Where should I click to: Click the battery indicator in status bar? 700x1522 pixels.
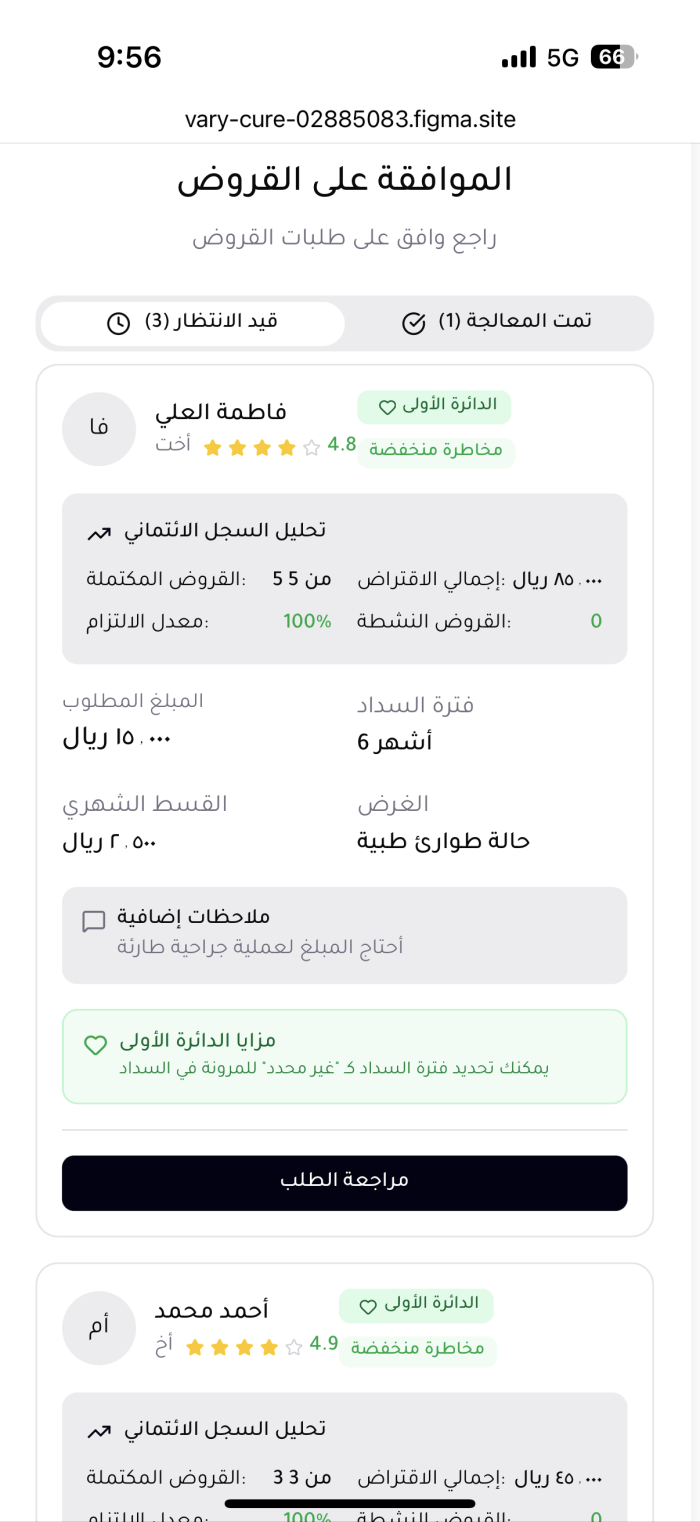(x=612, y=57)
